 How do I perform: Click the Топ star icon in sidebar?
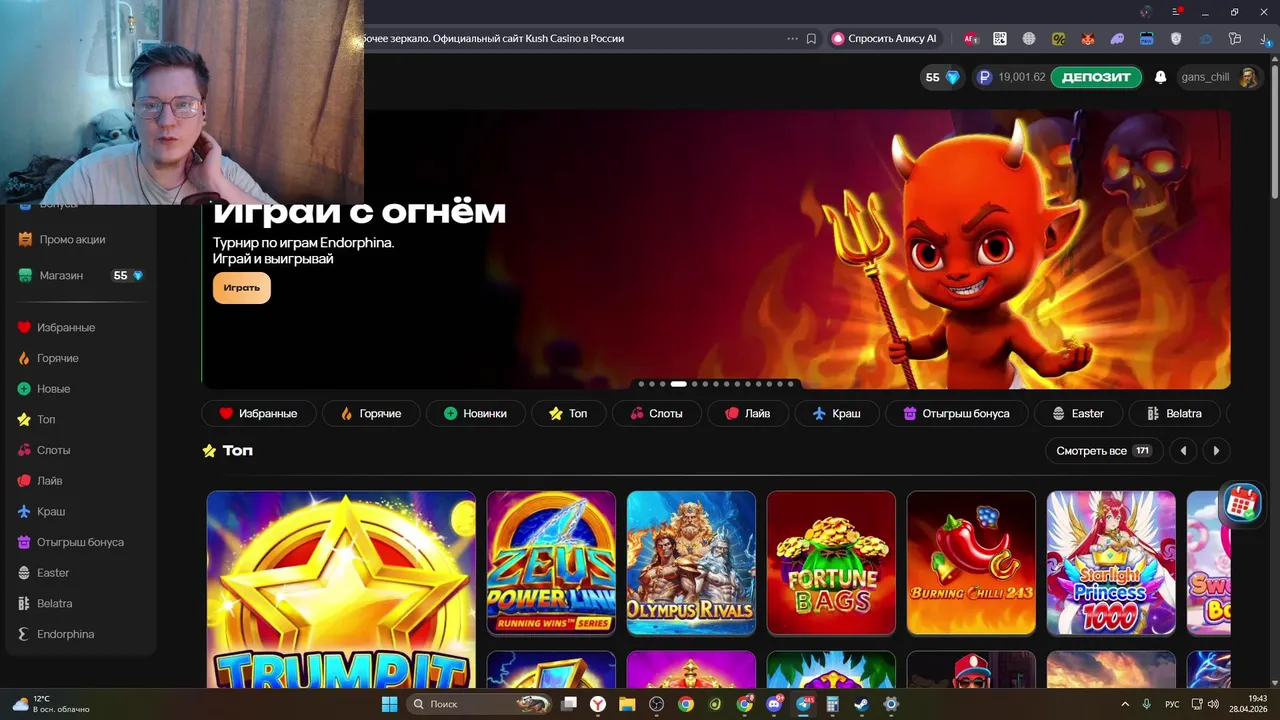tap(25, 420)
